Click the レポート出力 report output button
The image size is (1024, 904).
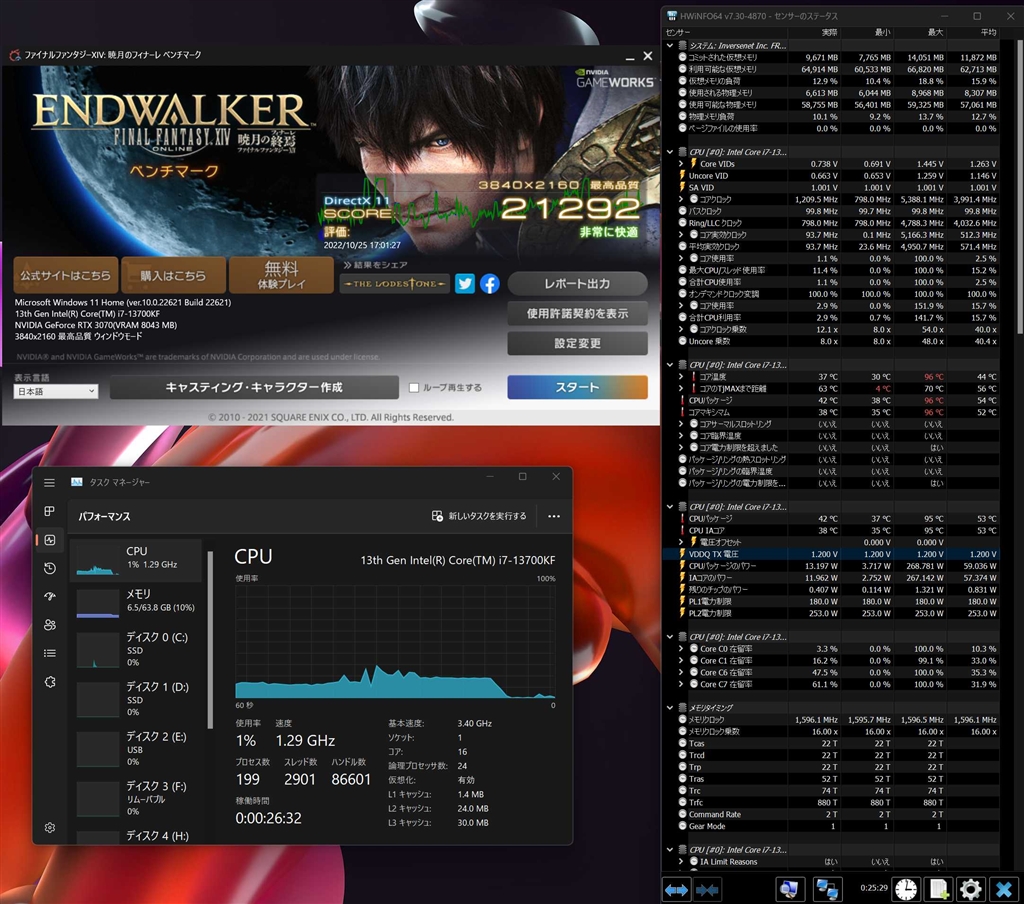tap(577, 283)
